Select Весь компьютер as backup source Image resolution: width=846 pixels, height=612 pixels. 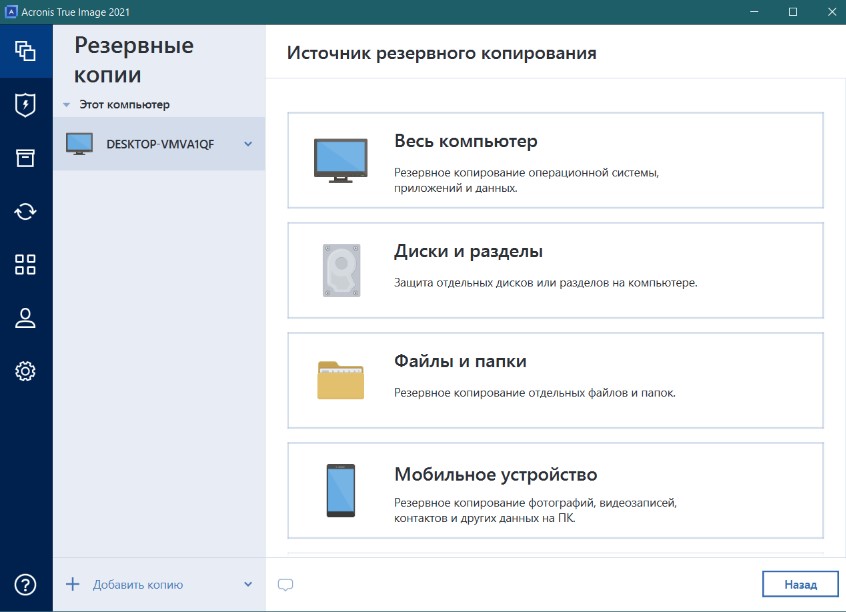tap(555, 160)
